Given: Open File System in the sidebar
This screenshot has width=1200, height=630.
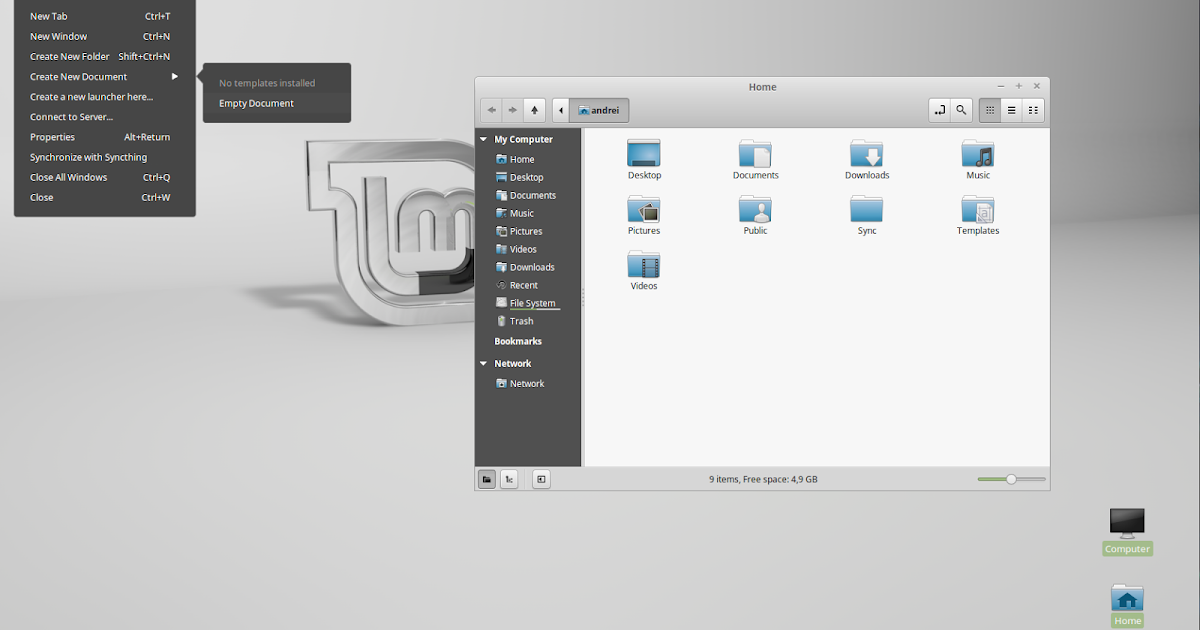Looking at the screenshot, I should tap(528, 303).
